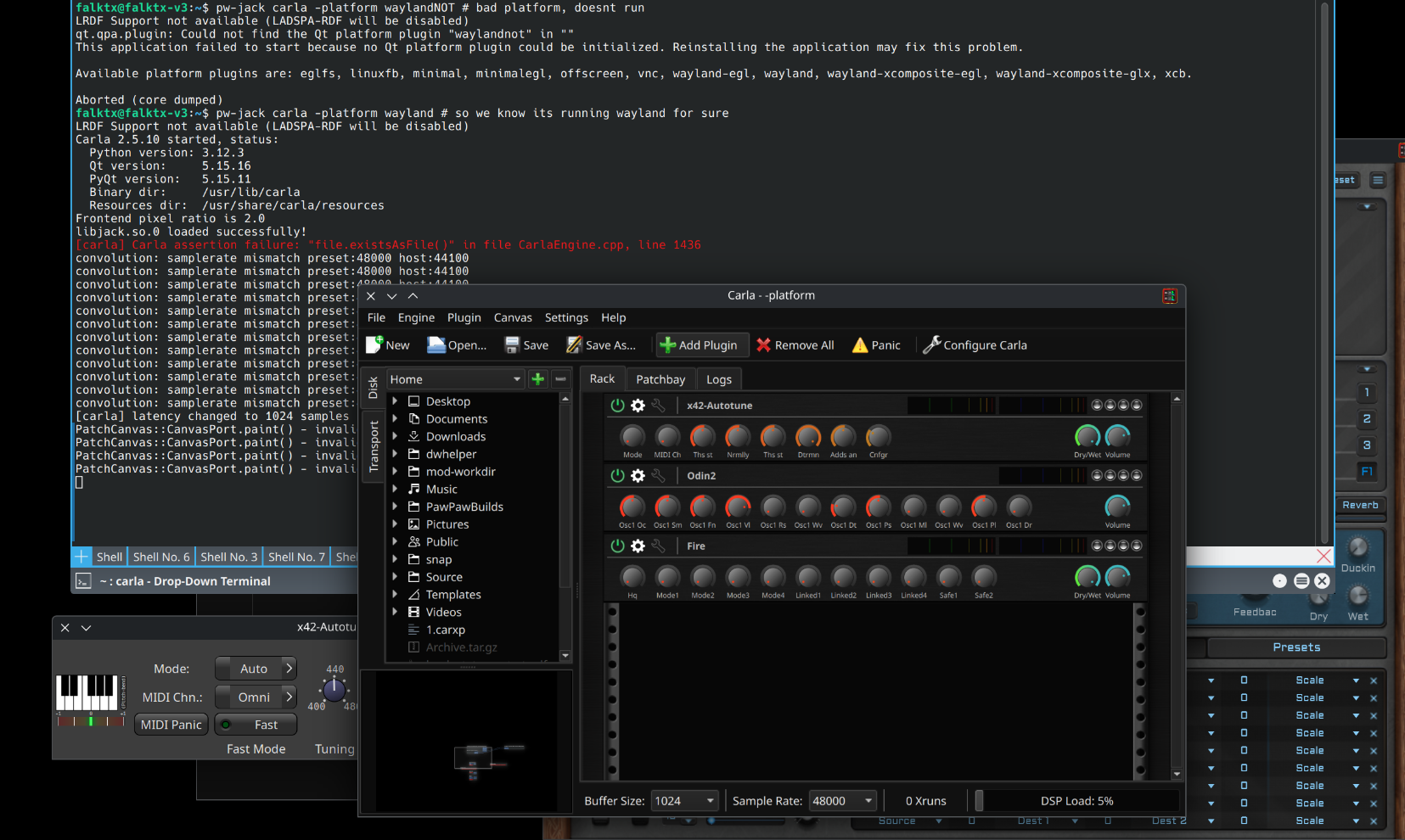Screen dimensions: 1405x840
Task: Open the Sample Rate combo box
Action: click(x=842, y=801)
